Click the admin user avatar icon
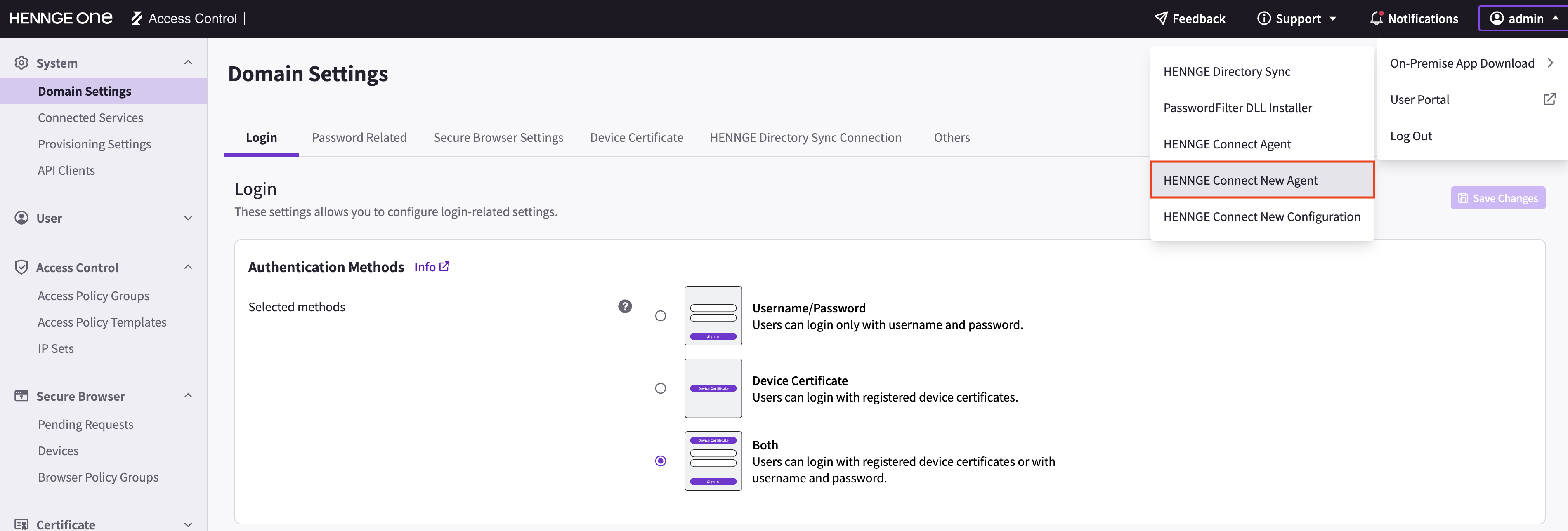The height and width of the screenshot is (531, 1568). pos(1497,18)
